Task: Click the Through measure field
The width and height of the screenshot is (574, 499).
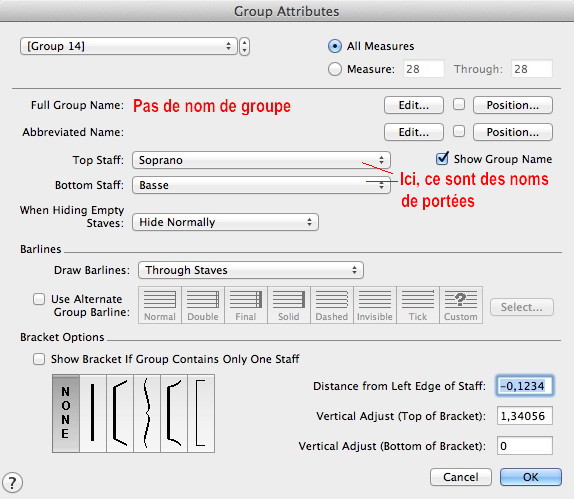Action: (x=532, y=69)
